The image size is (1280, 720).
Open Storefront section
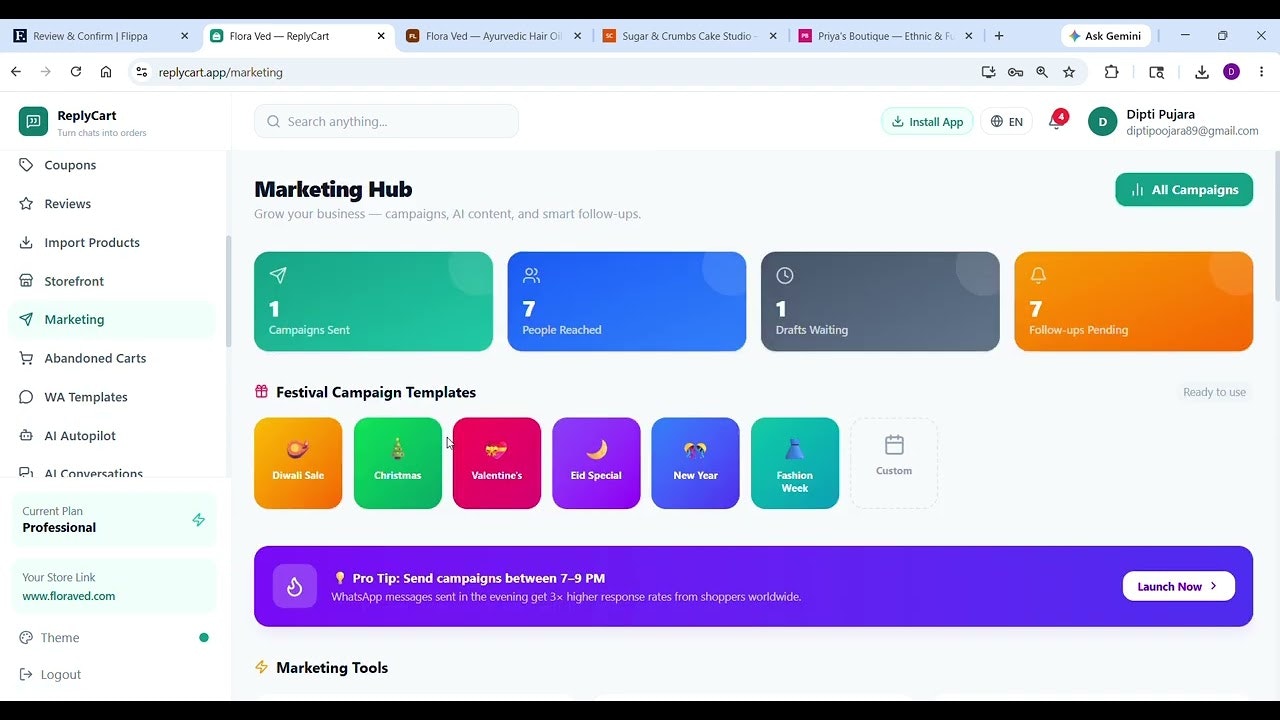113,282
